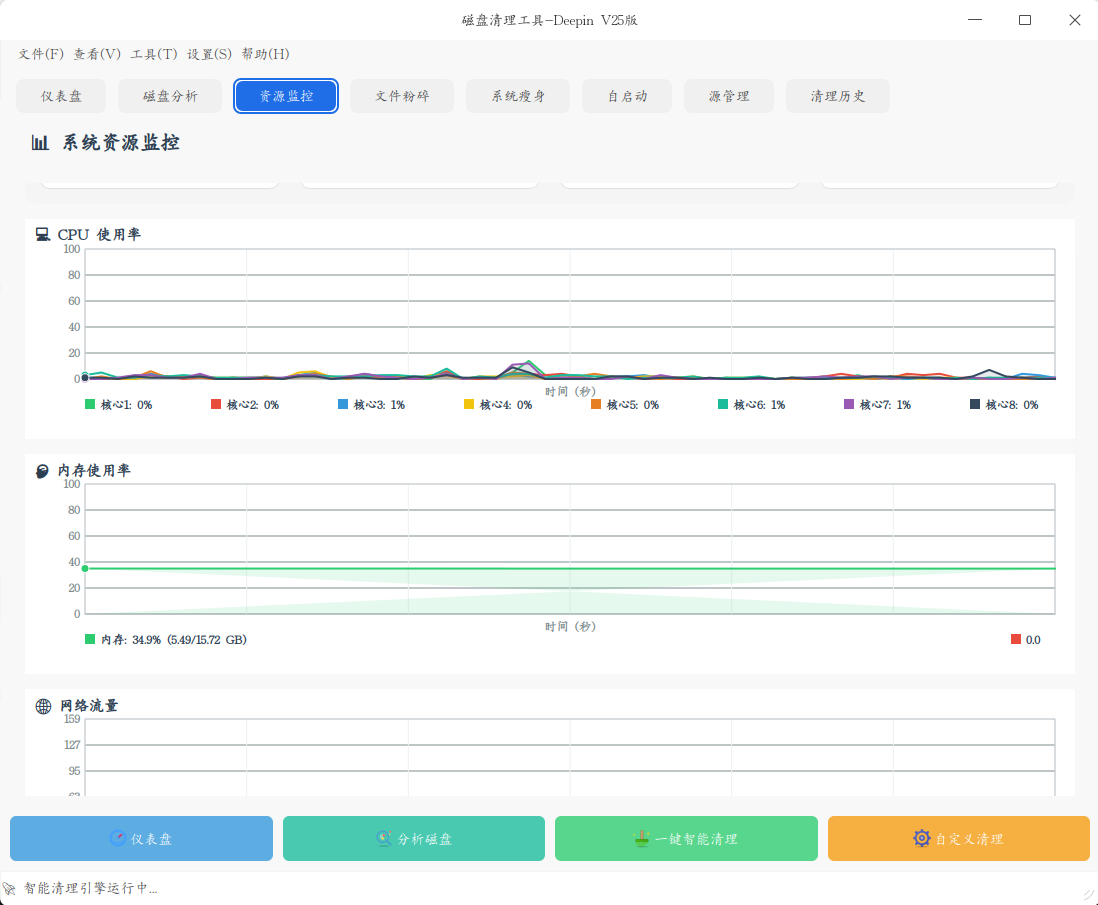Minimize the 磁盘清理工具 window
This screenshot has height=905, width=1098.
(x=975, y=20)
